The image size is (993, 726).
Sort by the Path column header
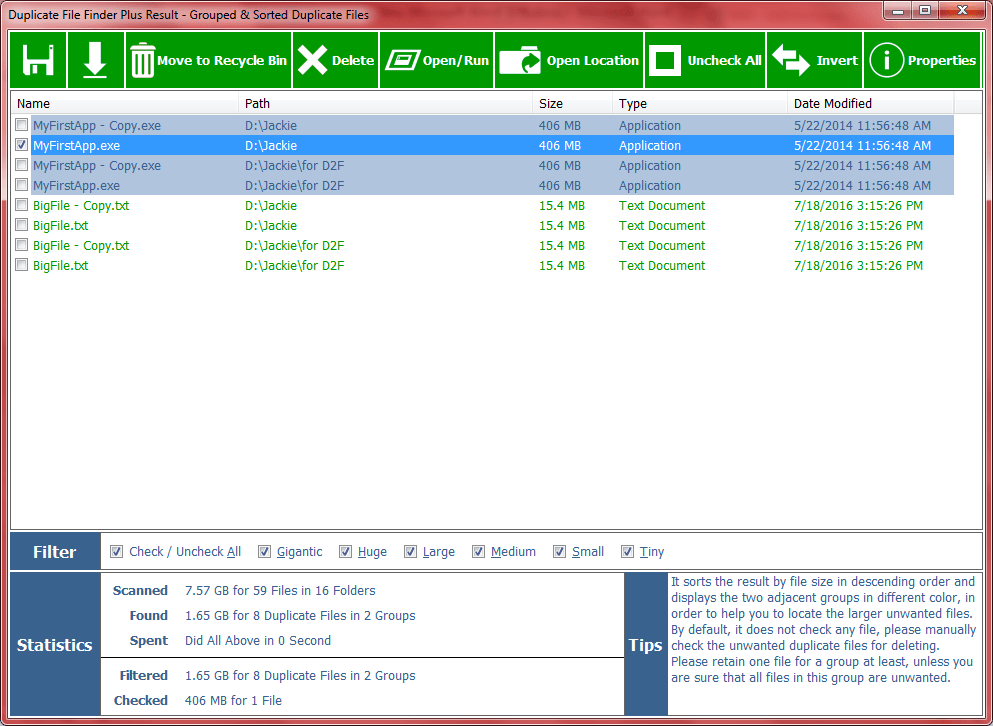386,103
